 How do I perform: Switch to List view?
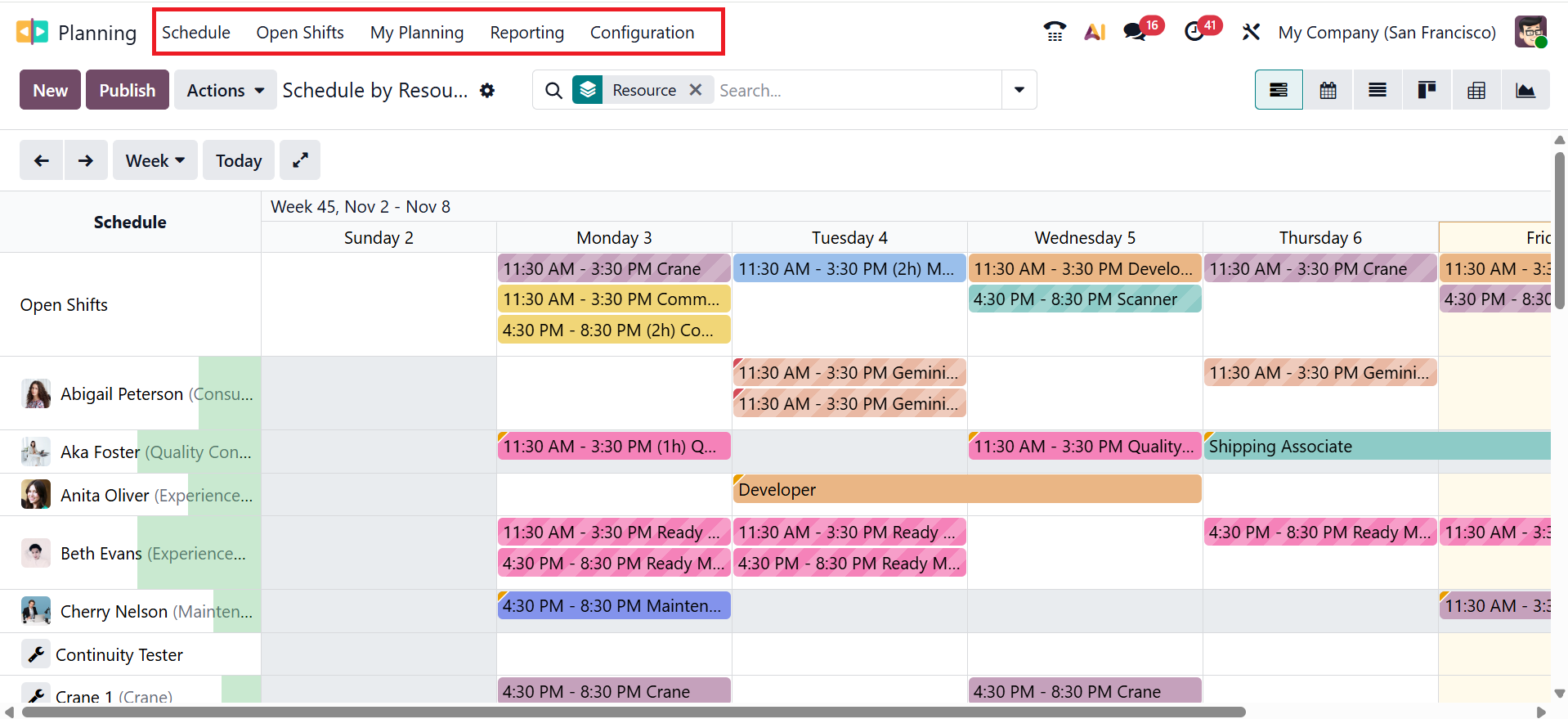point(1377,90)
